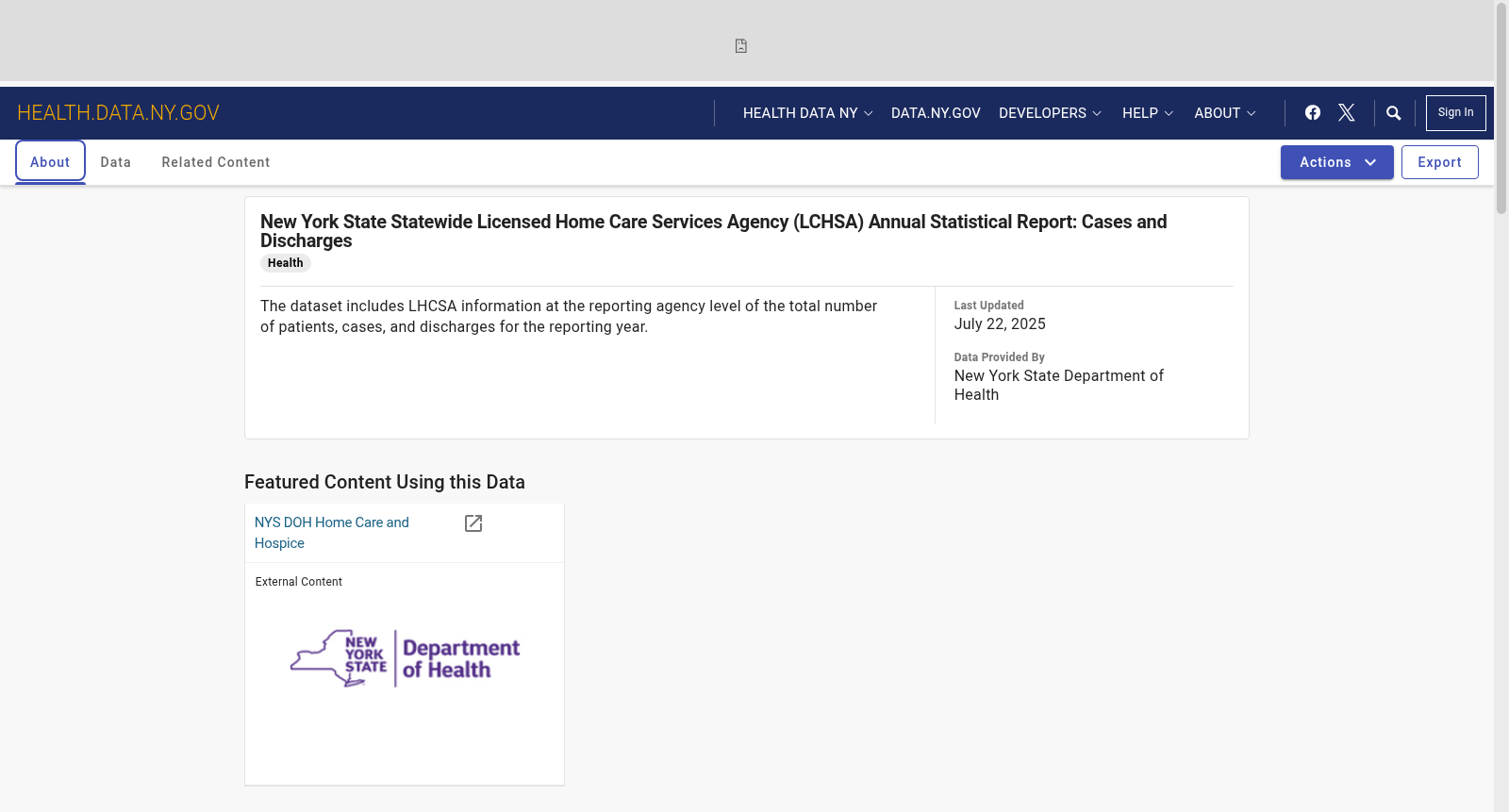Select the About tab
This screenshot has width=1509, height=812.
click(50, 161)
